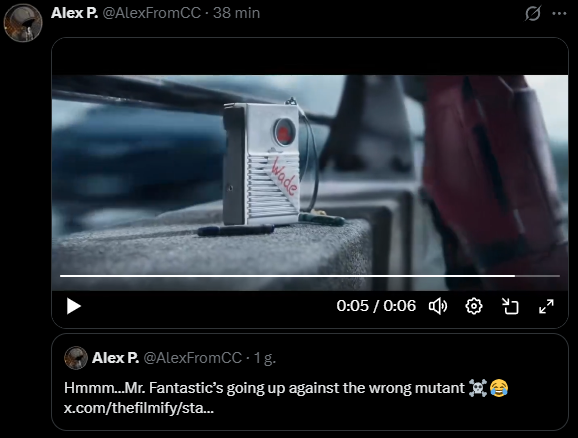Click Alex P. display name in header
Screen dimensions: 578x438
[x=74, y=13]
